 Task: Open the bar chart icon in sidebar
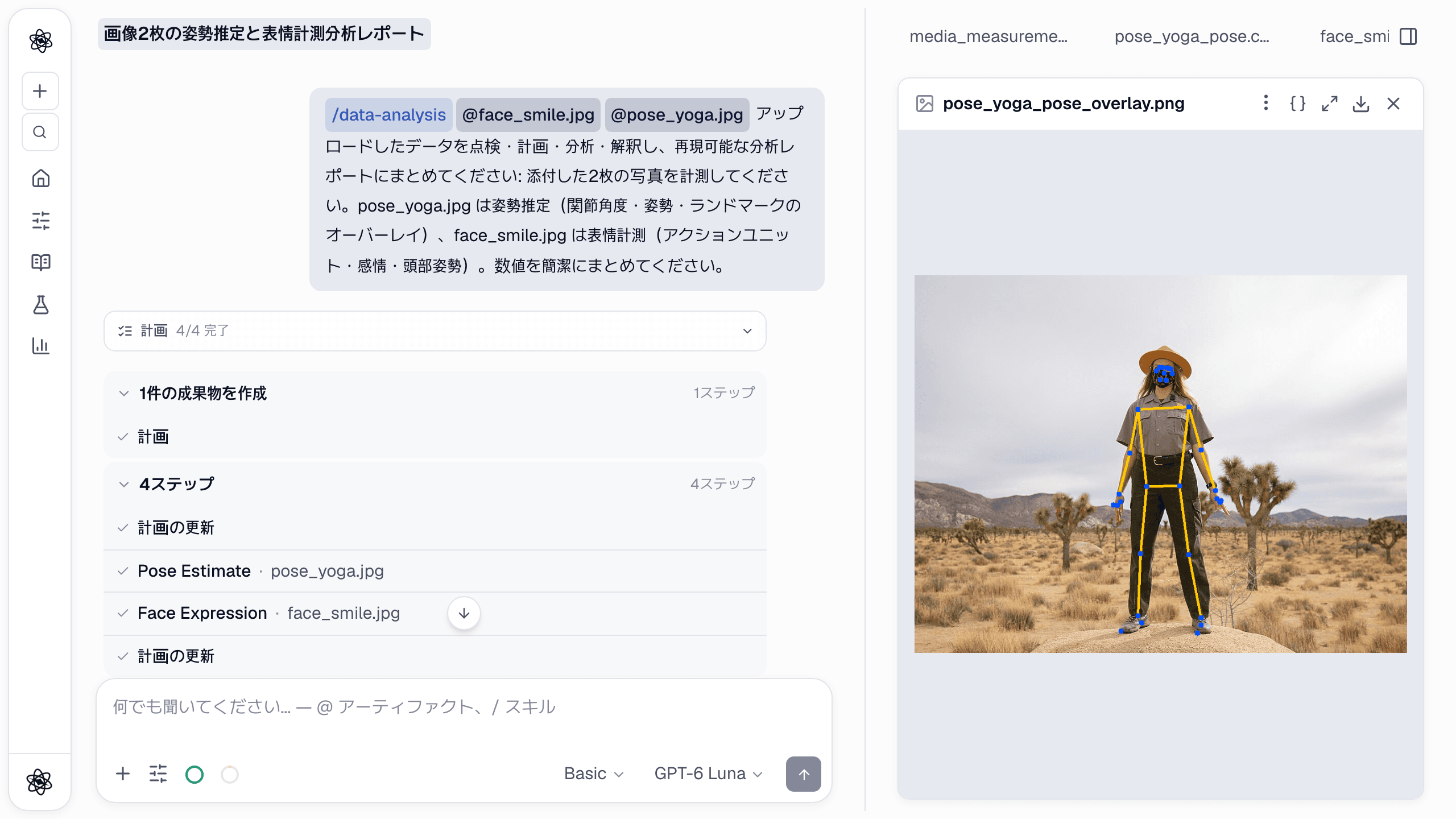click(40, 345)
